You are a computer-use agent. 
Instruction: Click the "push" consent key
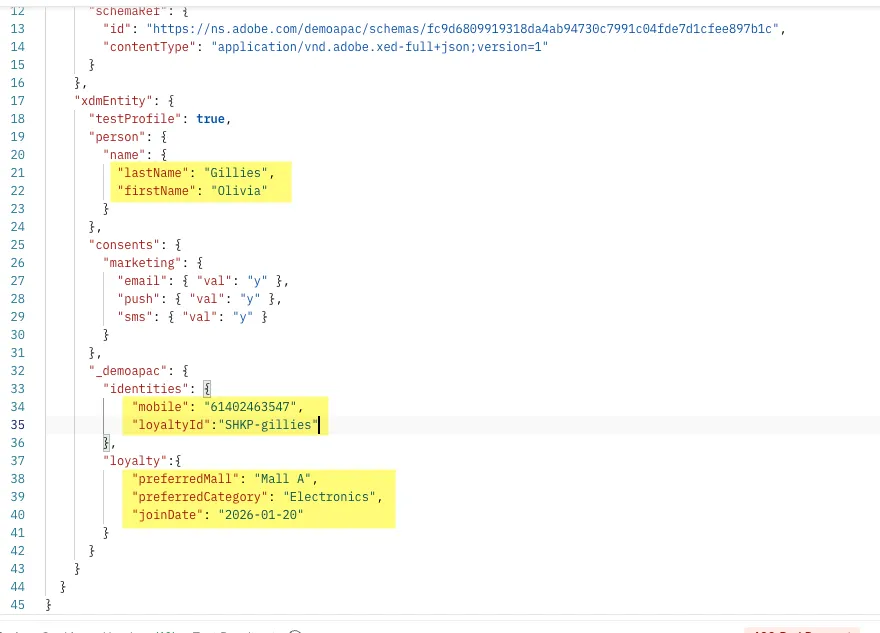tap(139, 299)
